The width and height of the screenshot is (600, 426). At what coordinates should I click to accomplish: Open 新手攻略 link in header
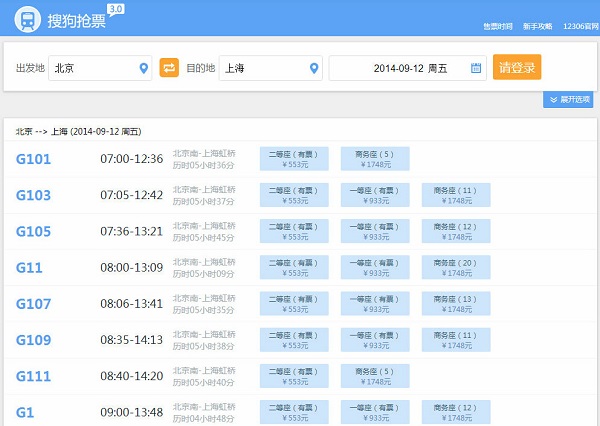538,26
